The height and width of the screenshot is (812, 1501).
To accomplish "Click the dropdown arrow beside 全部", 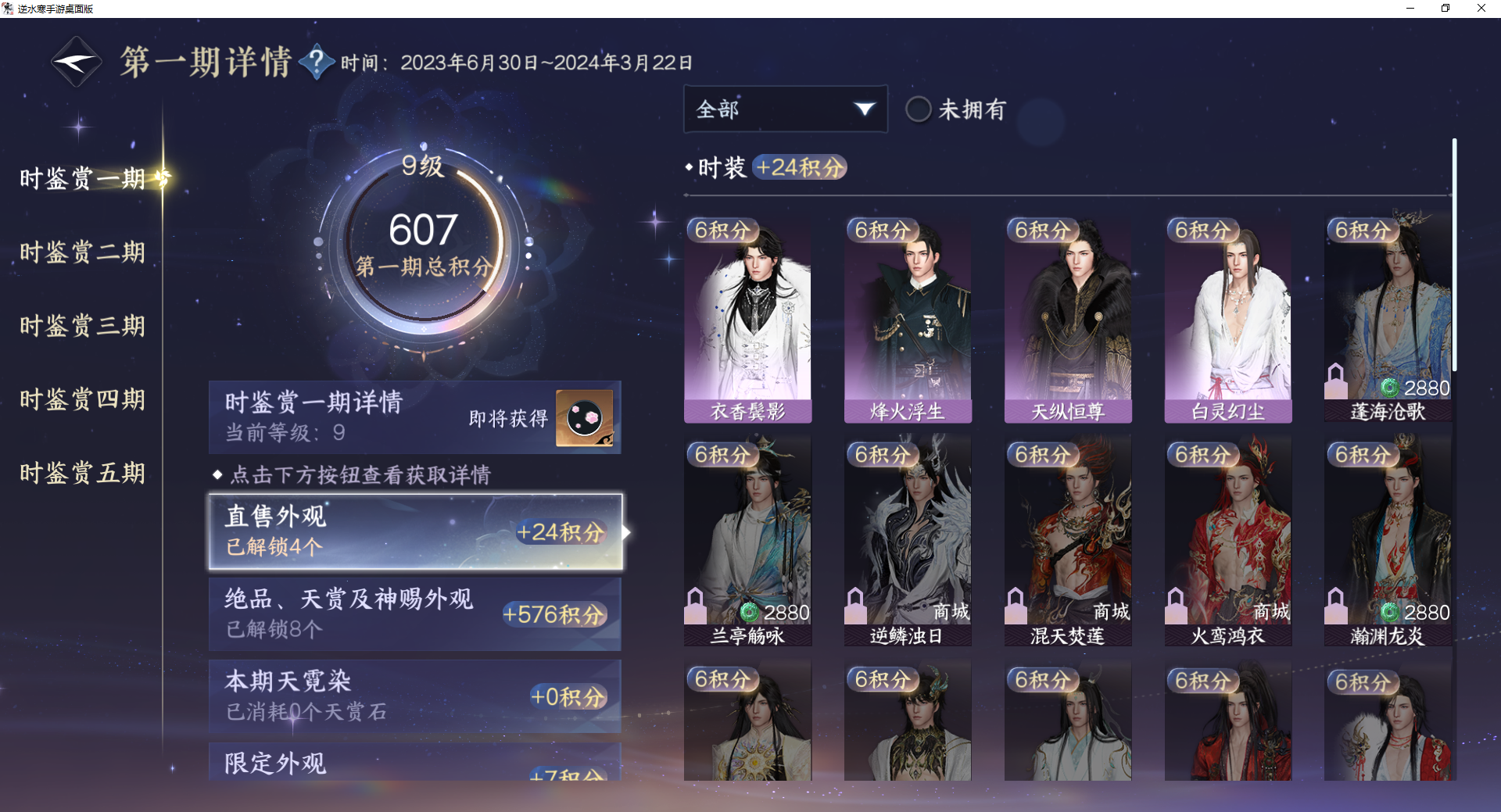I will tap(864, 109).
